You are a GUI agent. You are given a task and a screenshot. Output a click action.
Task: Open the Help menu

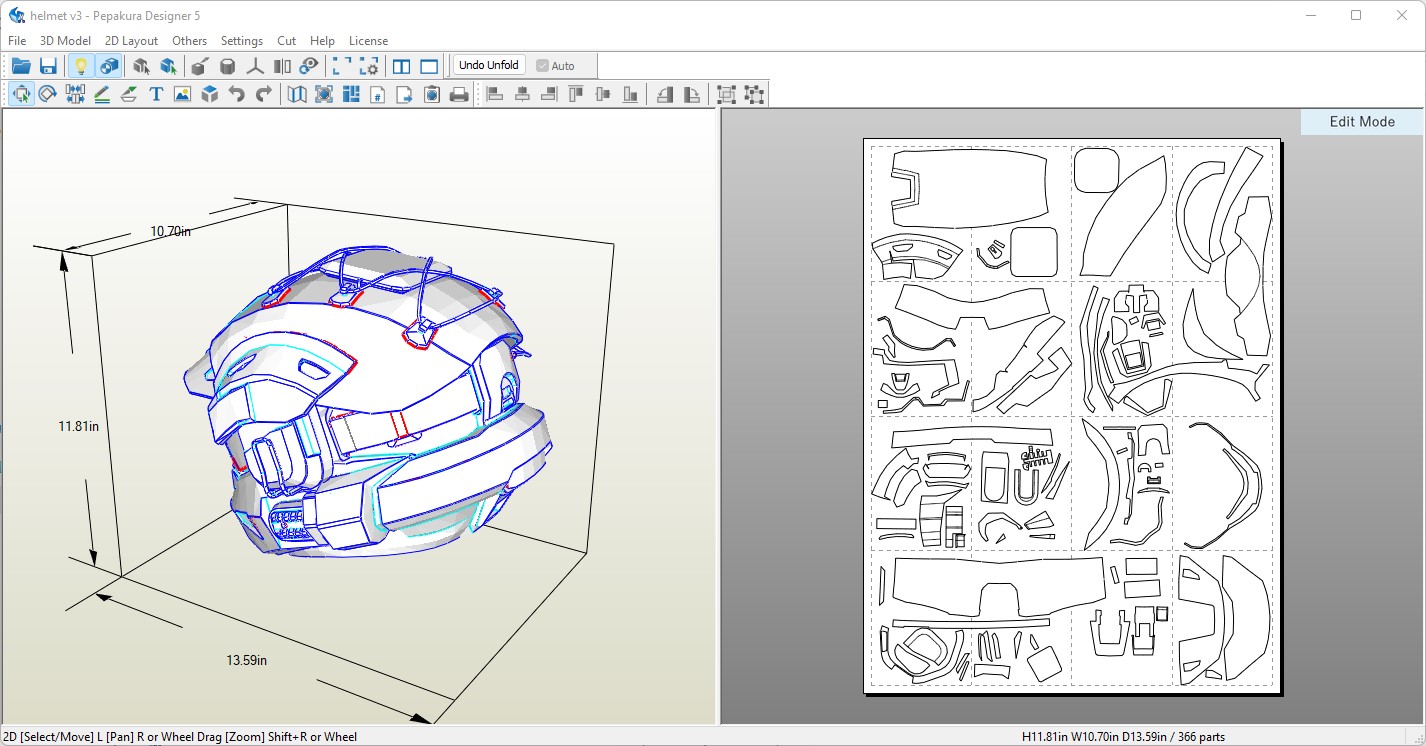(322, 41)
